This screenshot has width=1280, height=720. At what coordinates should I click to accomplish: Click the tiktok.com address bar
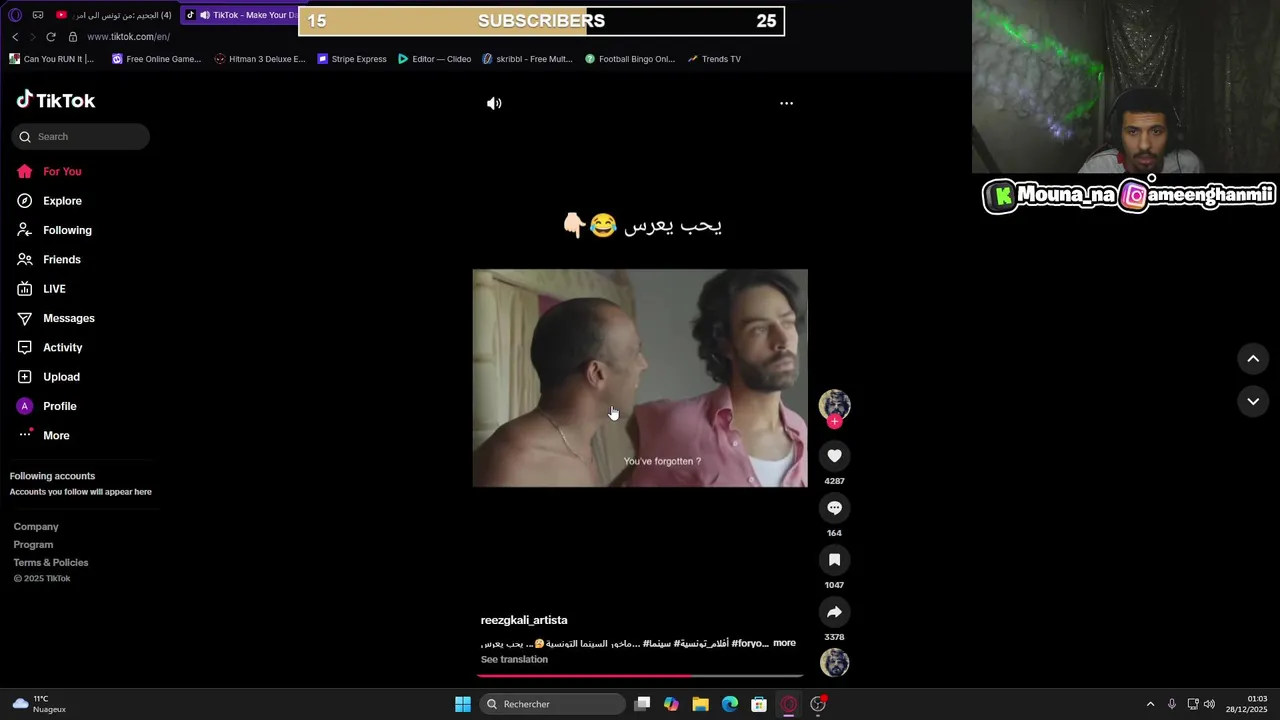pos(128,37)
